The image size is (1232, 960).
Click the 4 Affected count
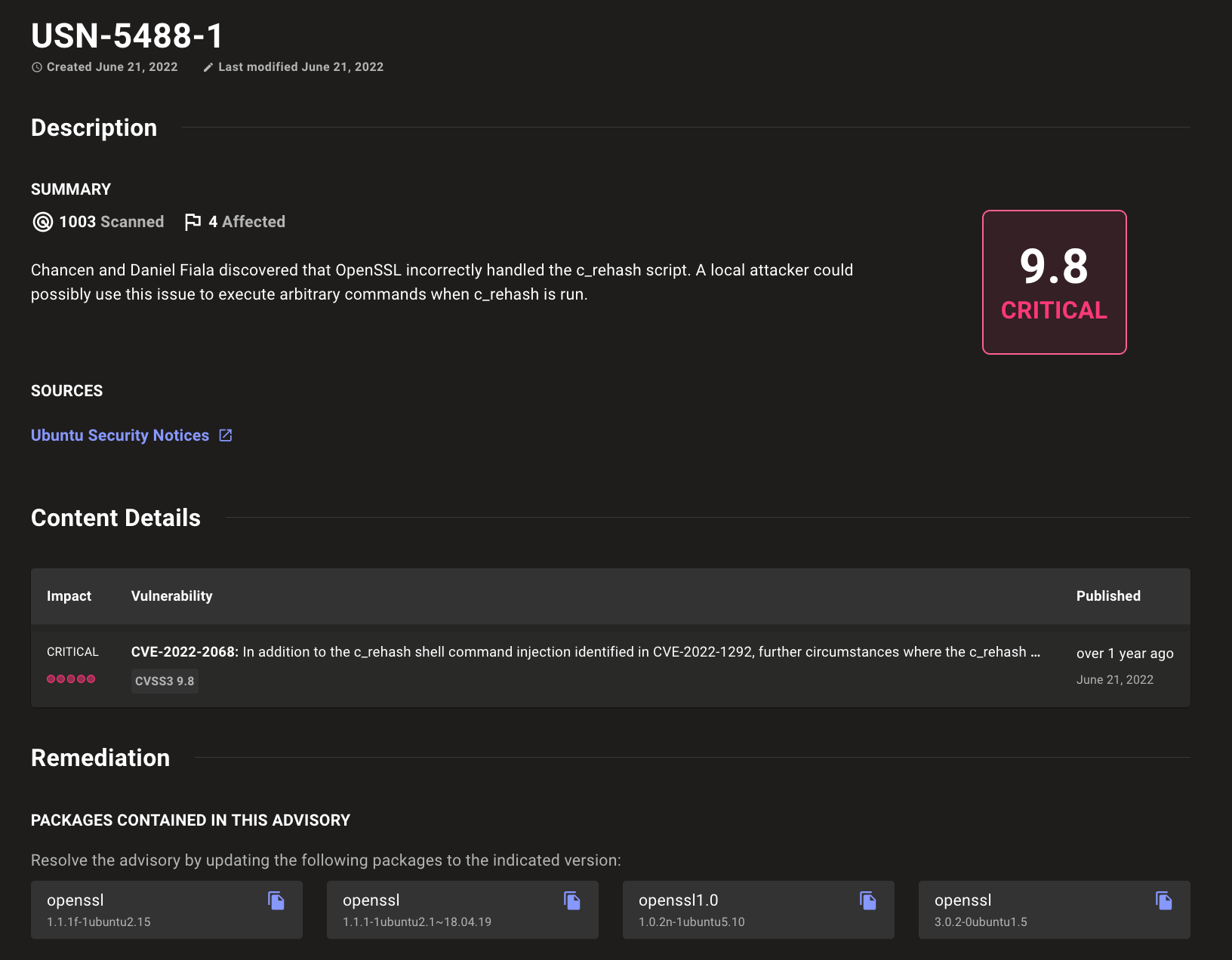pyautogui.click(x=247, y=222)
